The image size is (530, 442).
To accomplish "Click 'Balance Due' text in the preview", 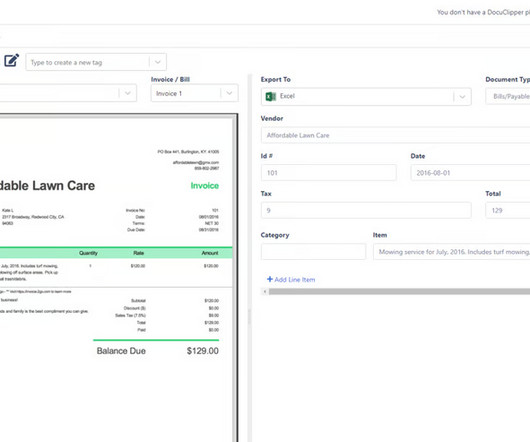I will [121, 351].
